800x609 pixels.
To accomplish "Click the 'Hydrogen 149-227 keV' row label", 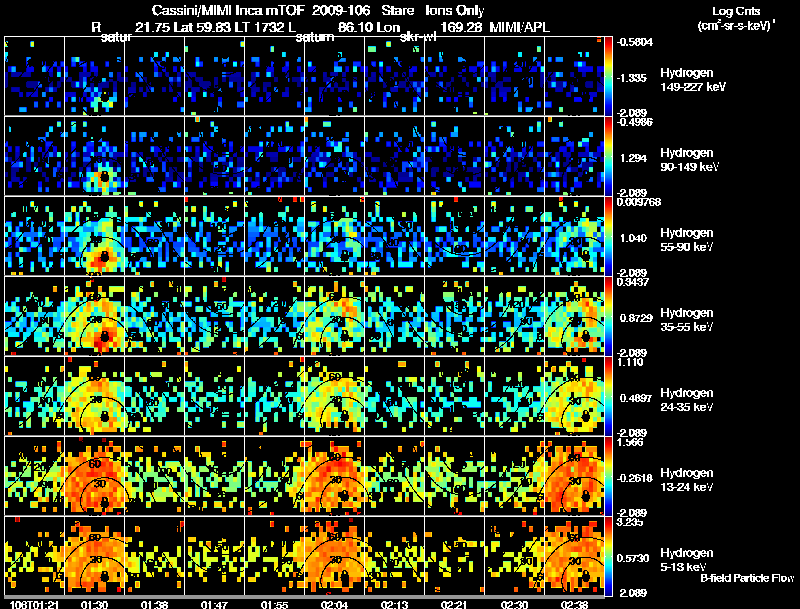I will [692, 80].
